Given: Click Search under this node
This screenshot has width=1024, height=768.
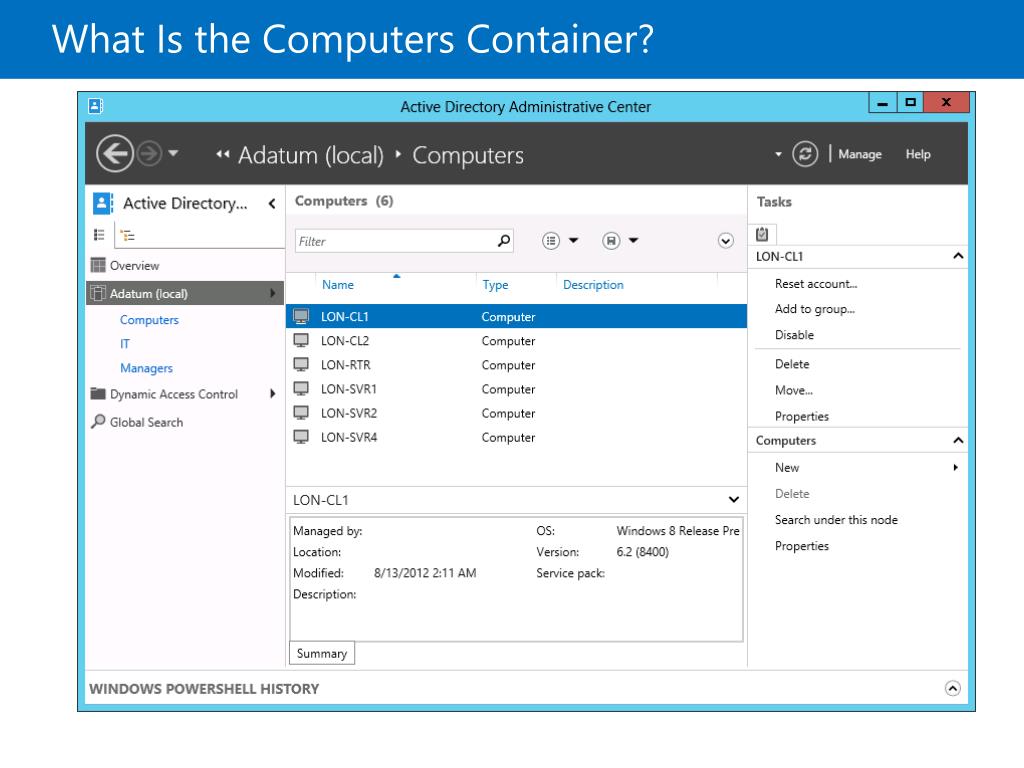Looking at the screenshot, I should 836,520.
